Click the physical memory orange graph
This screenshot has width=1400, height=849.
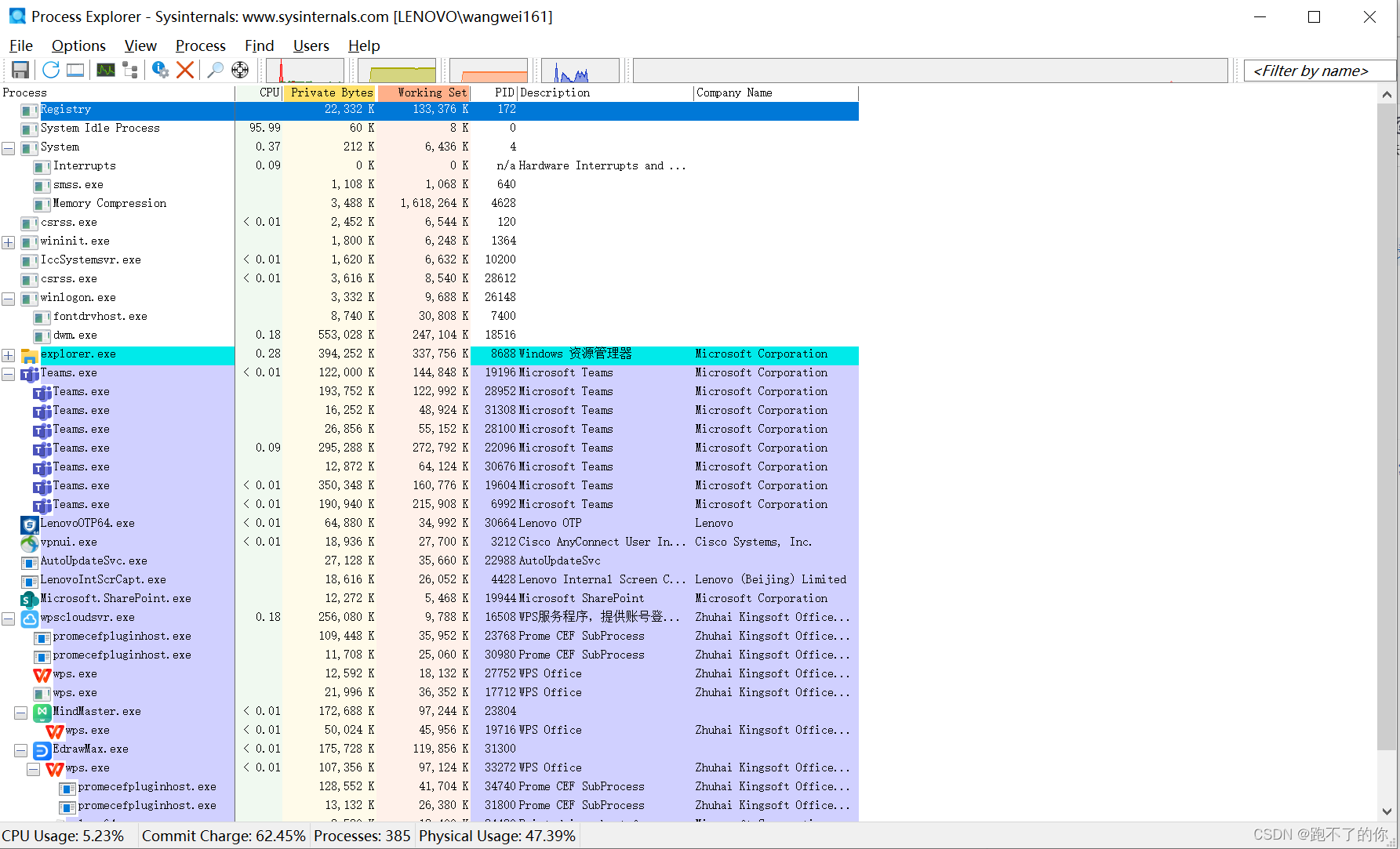coord(489,70)
